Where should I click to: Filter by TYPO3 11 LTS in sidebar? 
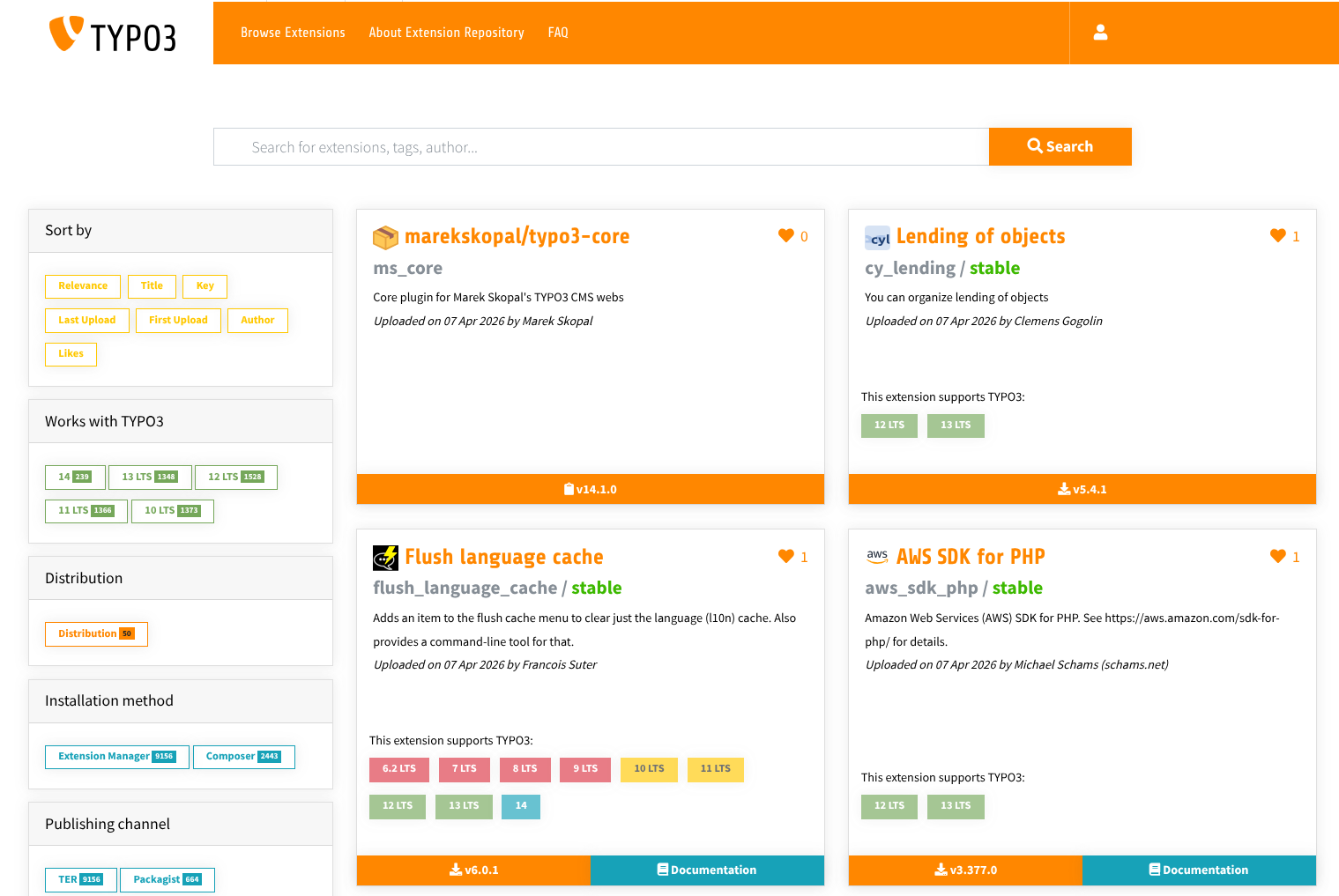86,511
